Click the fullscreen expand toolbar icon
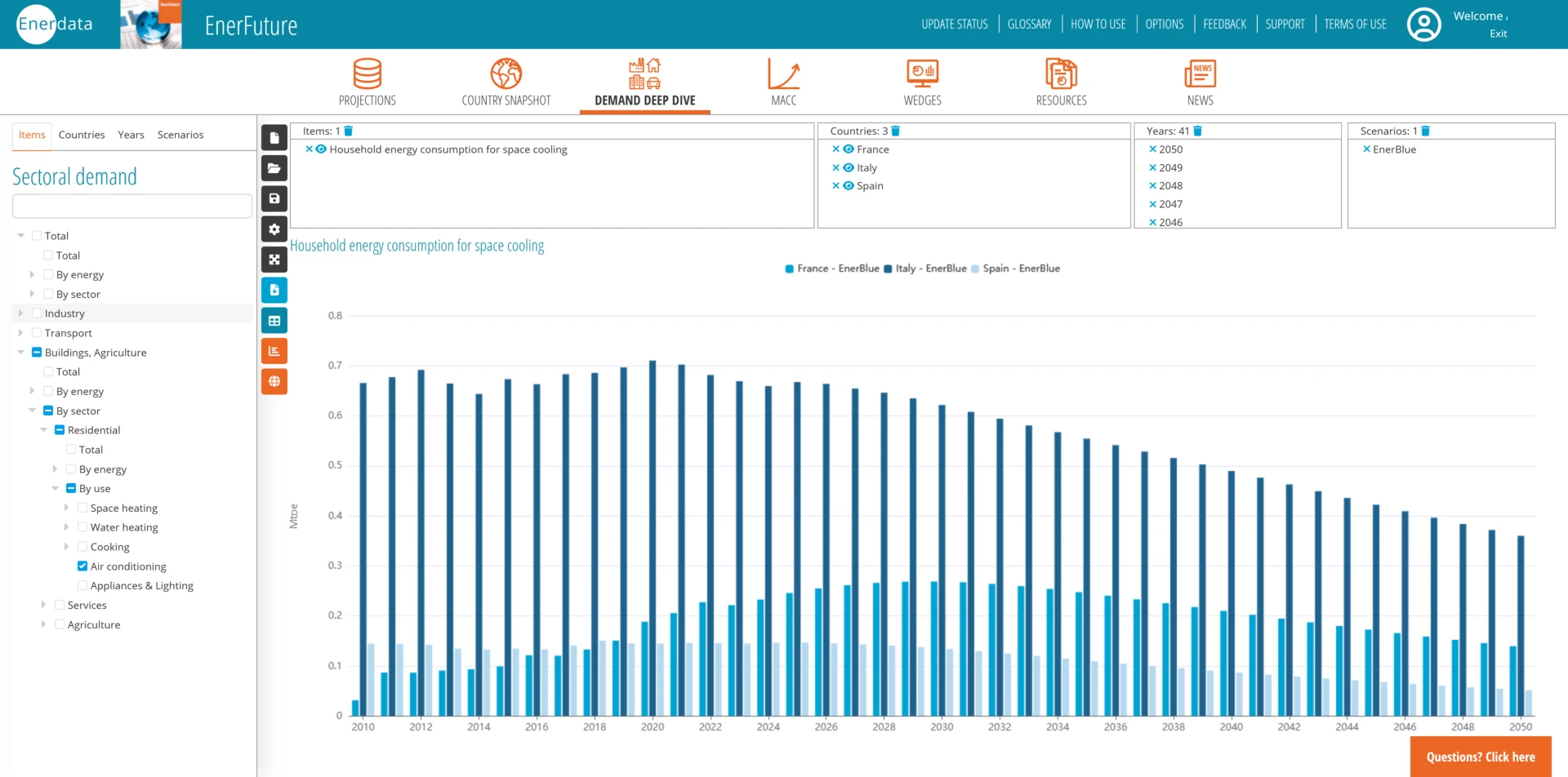Viewport: 1568px width, 777px height. pos(274,260)
